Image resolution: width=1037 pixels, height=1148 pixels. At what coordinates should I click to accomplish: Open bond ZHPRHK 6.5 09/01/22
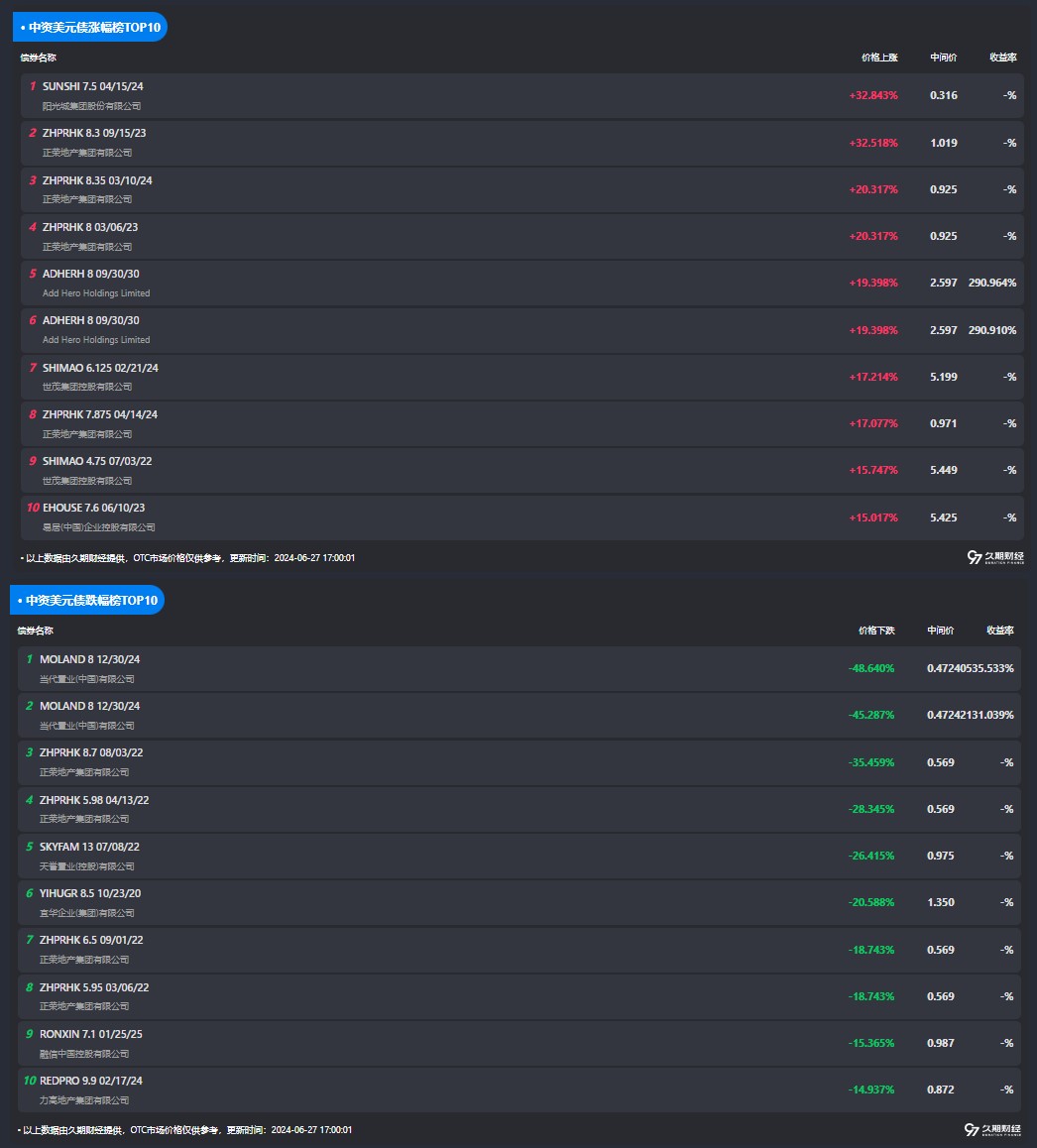(91, 940)
